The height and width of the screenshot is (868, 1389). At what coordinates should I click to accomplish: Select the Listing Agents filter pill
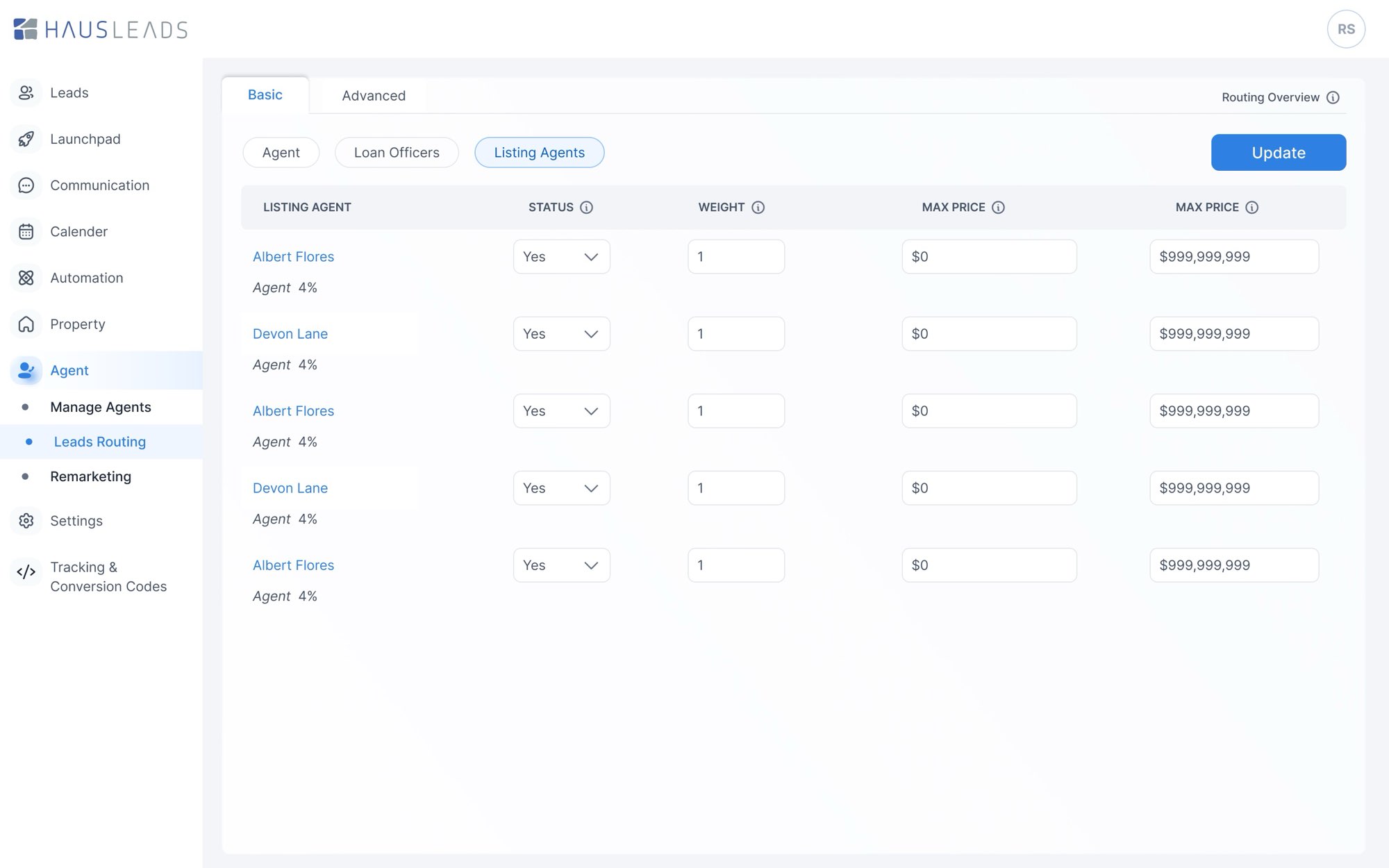tap(539, 152)
